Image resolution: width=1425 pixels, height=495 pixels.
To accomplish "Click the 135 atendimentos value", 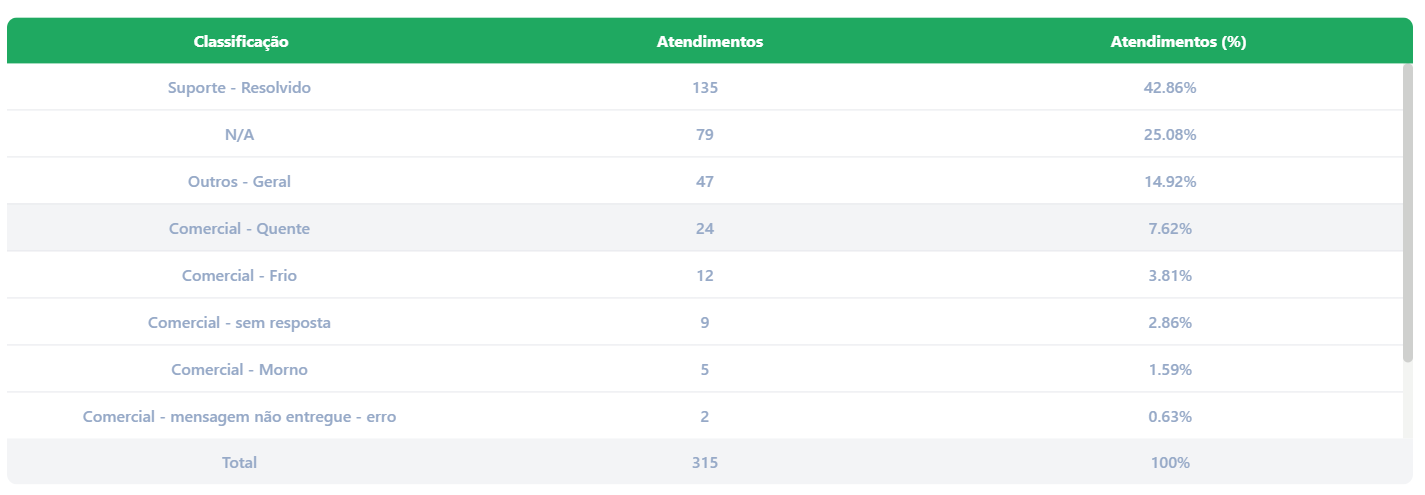I will pyautogui.click(x=705, y=88).
